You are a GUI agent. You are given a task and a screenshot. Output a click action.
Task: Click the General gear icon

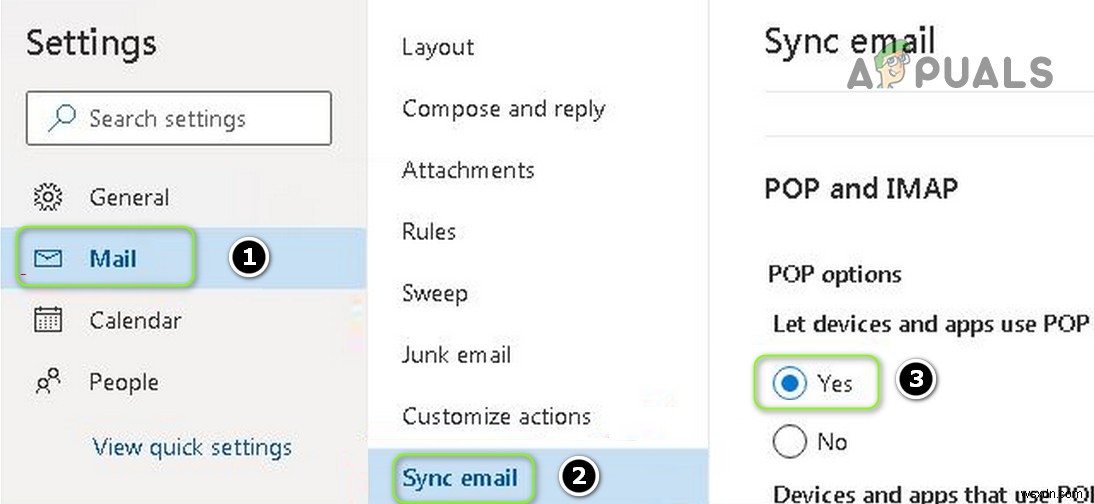click(x=48, y=197)
